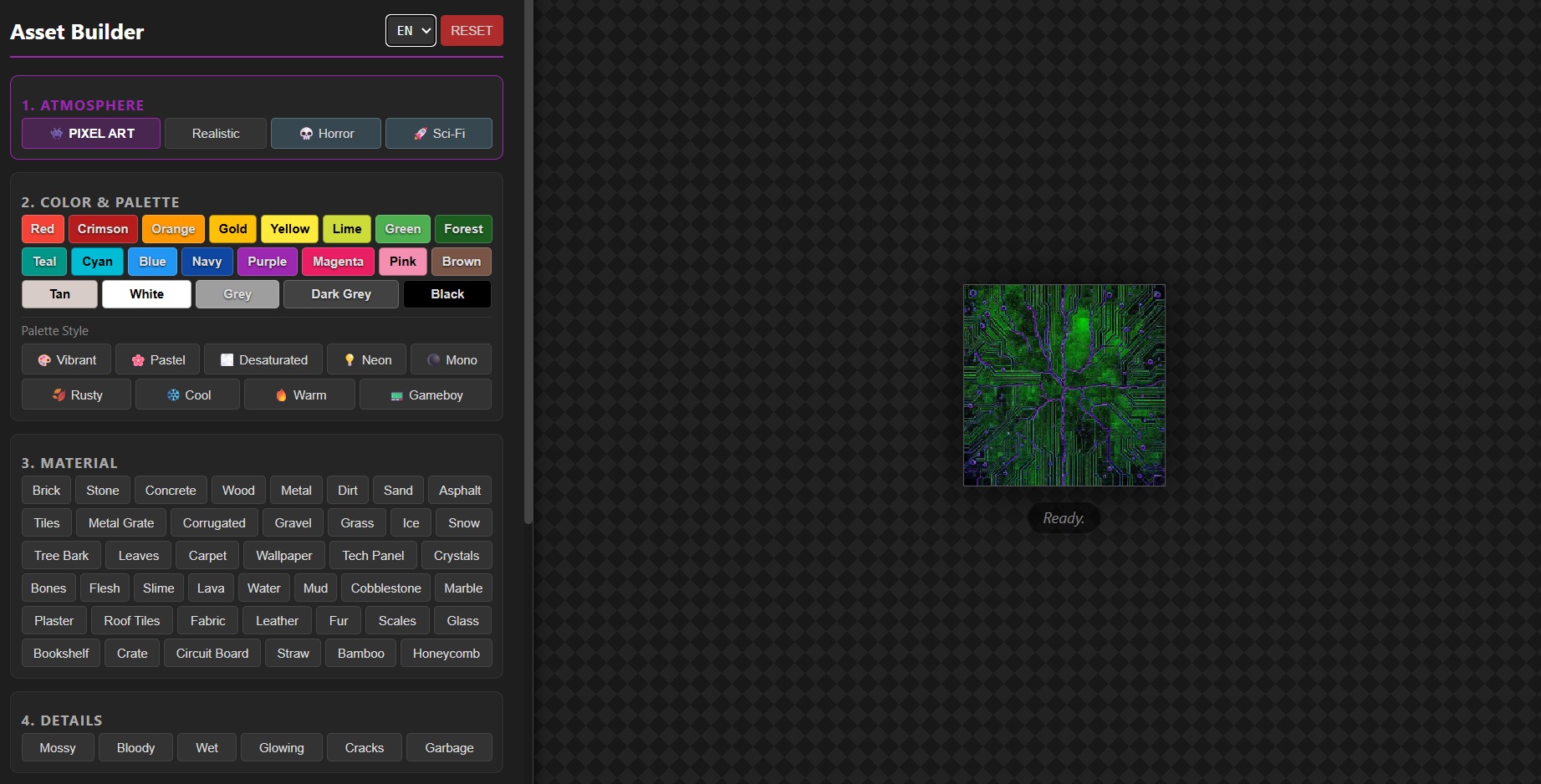Choose the Crimson color swatch
Screen dimensions: 1541x784
coord(103,229)
